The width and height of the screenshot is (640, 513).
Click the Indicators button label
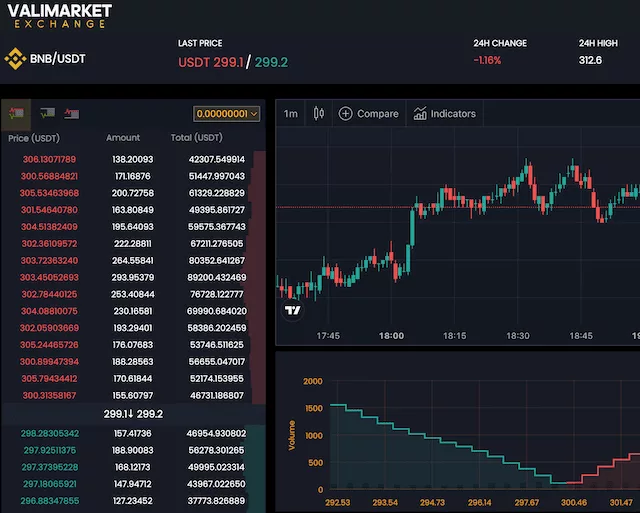click(x=453, y=114)
